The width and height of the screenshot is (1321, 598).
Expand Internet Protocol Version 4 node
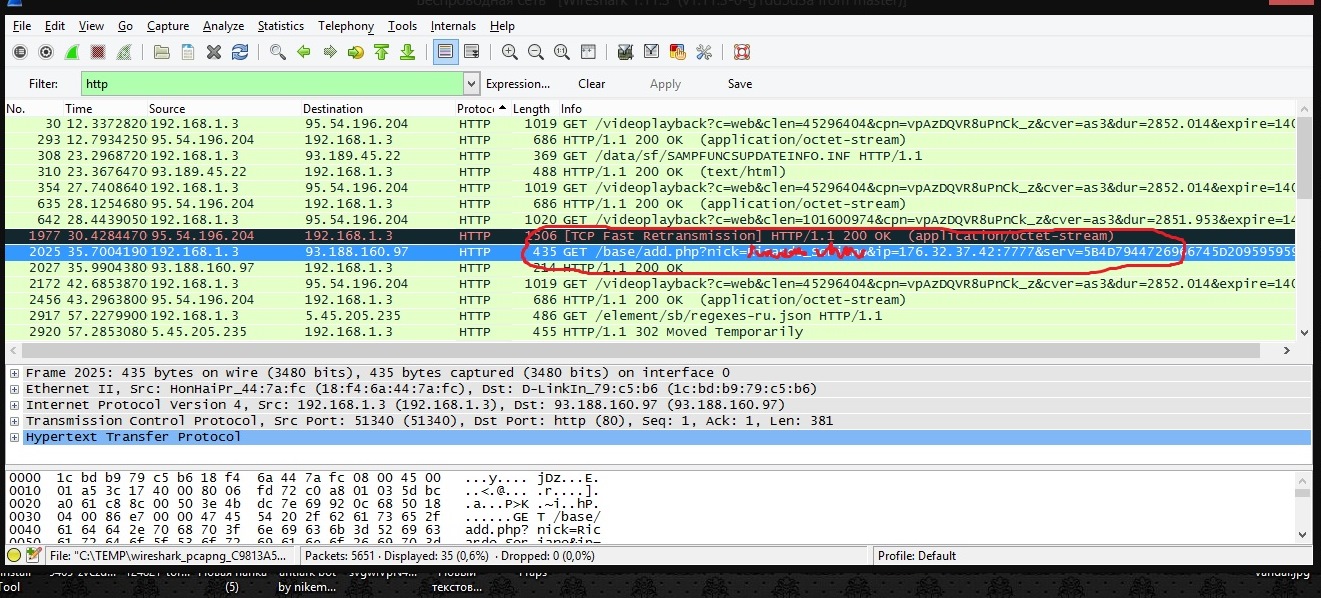[x=14, y=405]
